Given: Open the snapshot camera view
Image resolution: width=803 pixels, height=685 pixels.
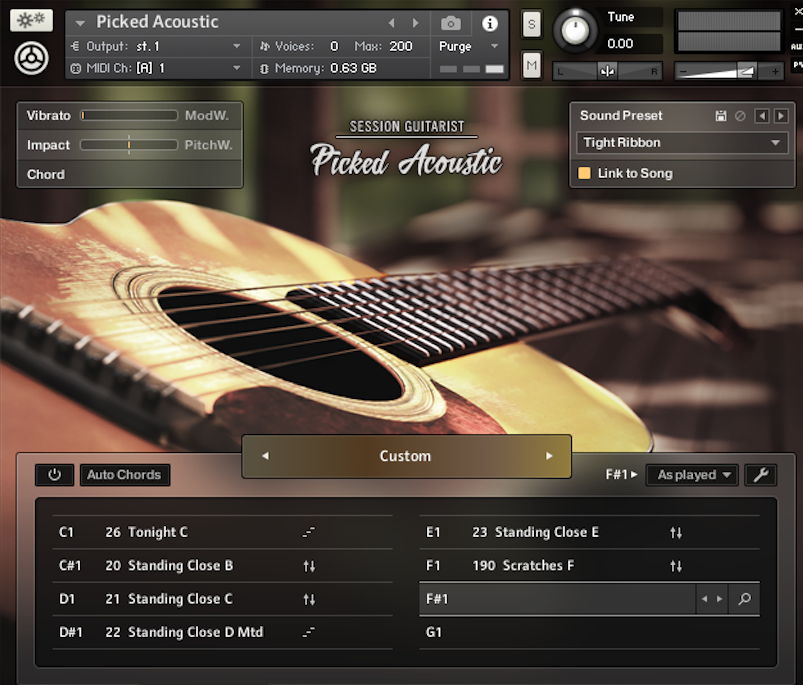Looking at the screenshot, I should coord(451,23).
